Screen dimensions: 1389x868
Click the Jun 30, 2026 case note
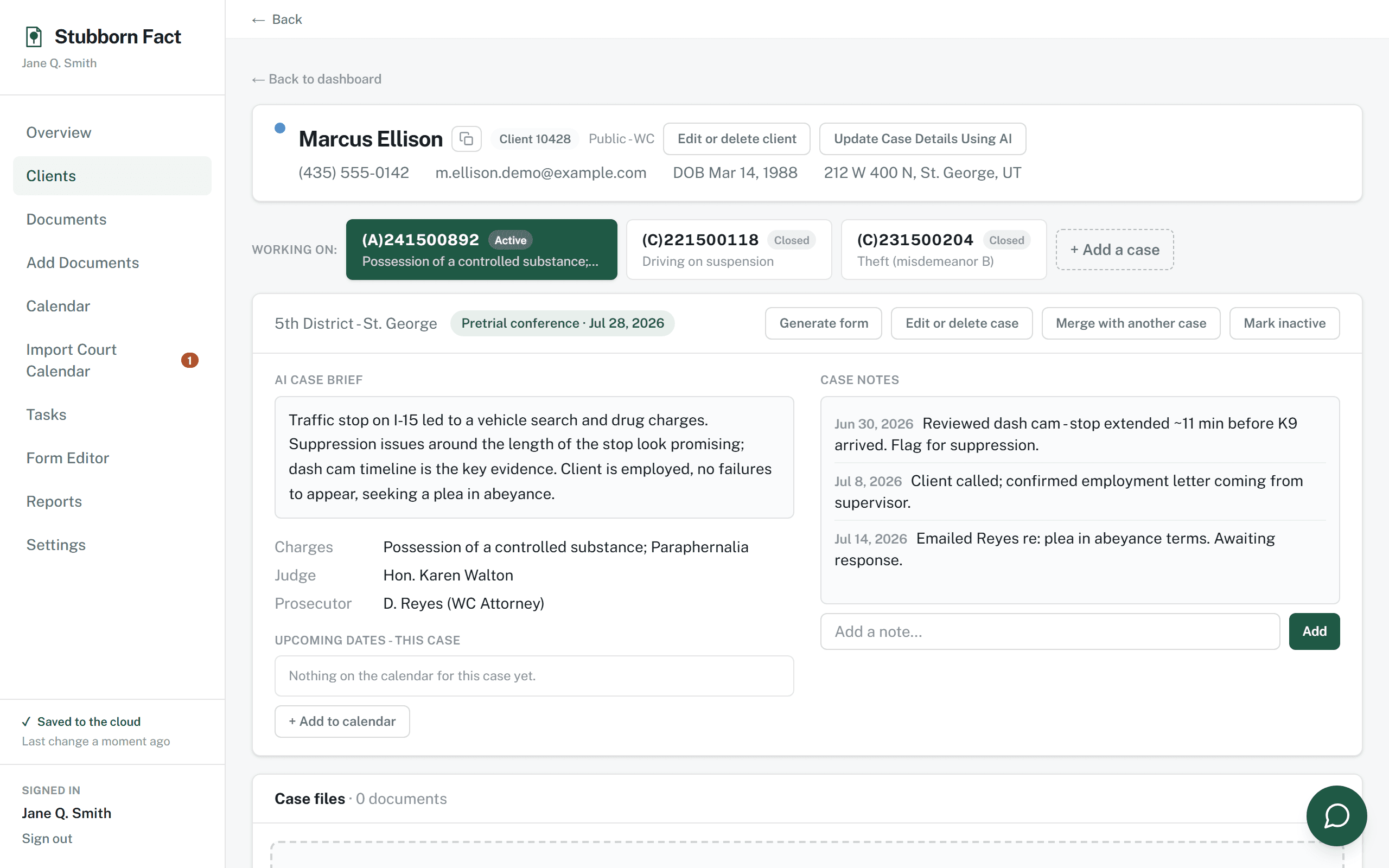point(1080,434)
